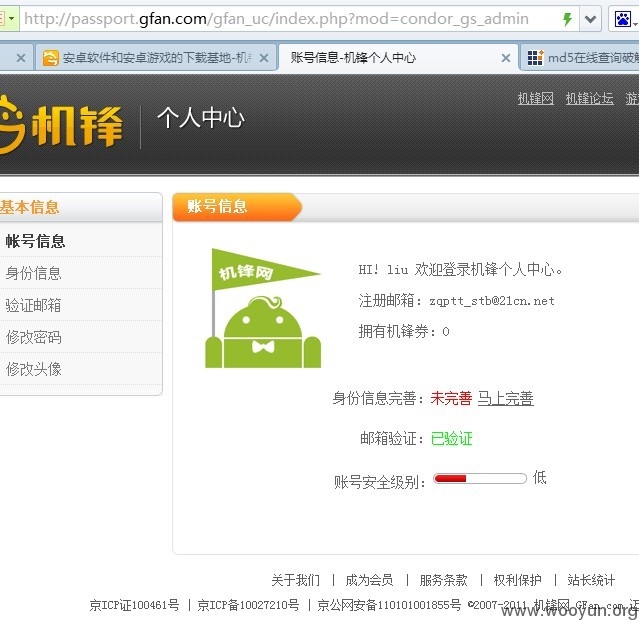Open the 站长统计 footer link
639x620 pixels.
(591, 580)
